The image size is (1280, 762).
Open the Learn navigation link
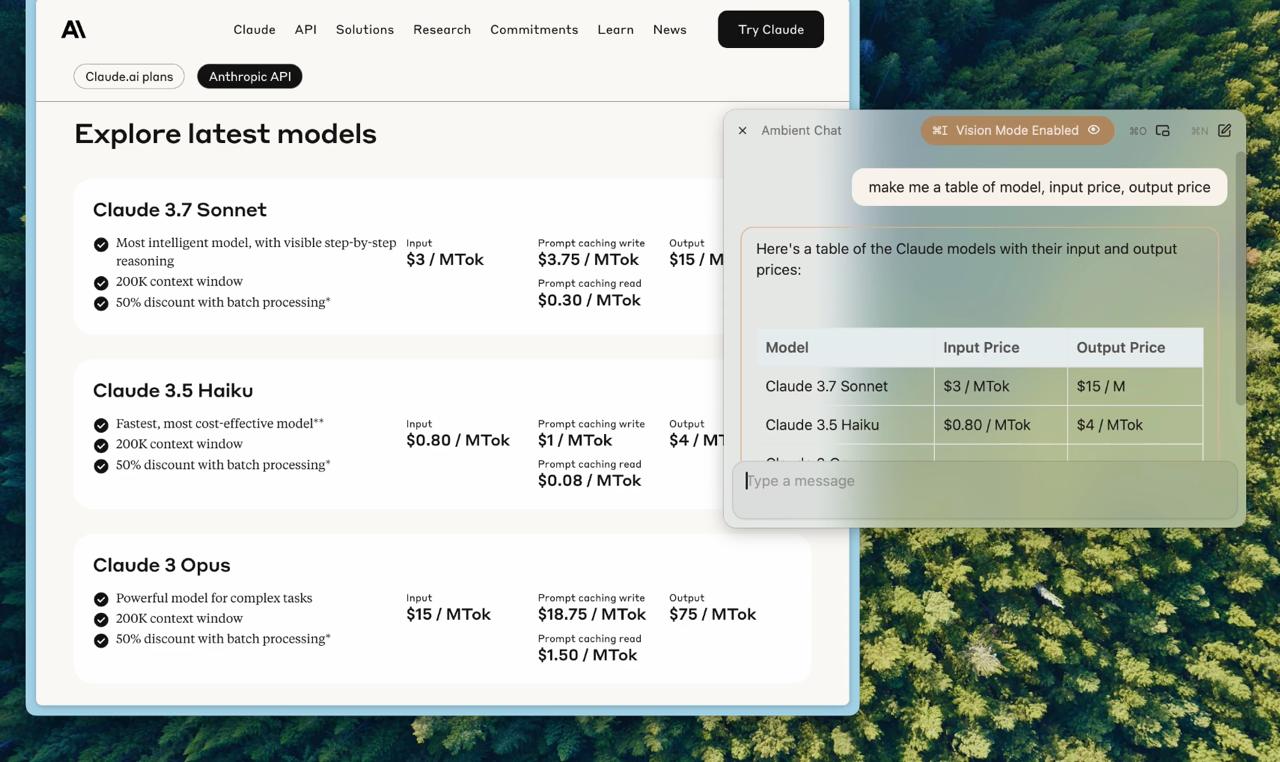(615, 29)
